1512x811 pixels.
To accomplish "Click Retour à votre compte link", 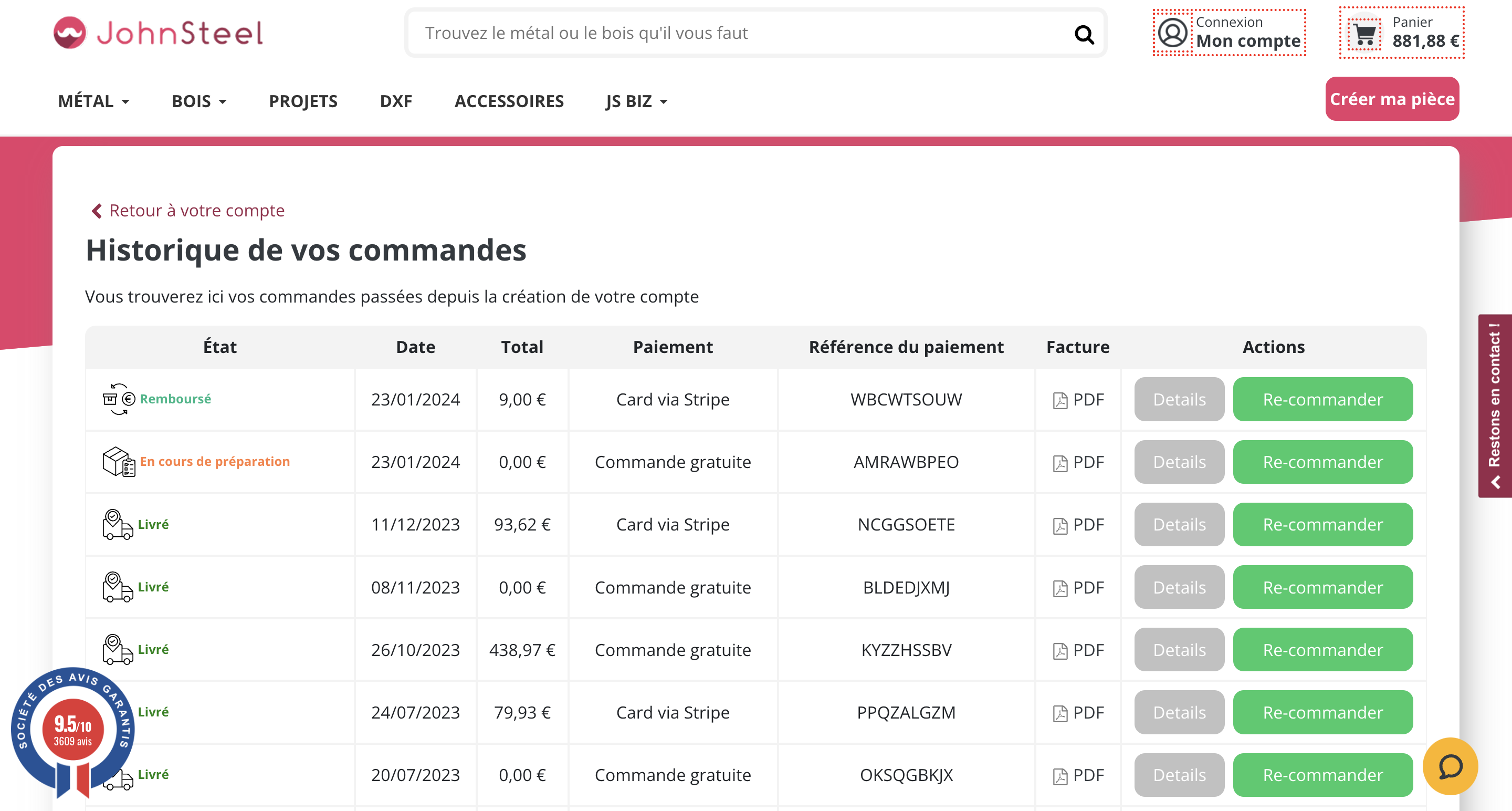I will click(x=197, y=211).
